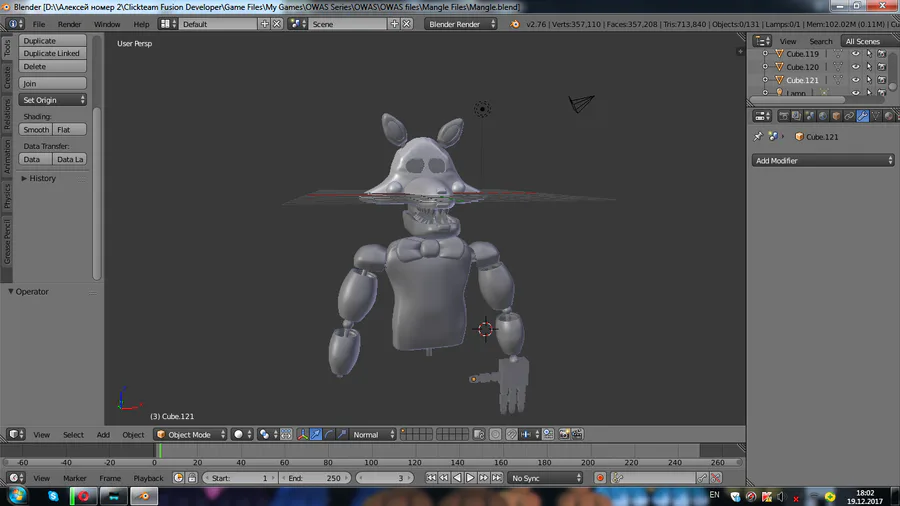This screenshot has height=506, width=900.
Task: Open the Material properties tab
Action: (889, 116)
